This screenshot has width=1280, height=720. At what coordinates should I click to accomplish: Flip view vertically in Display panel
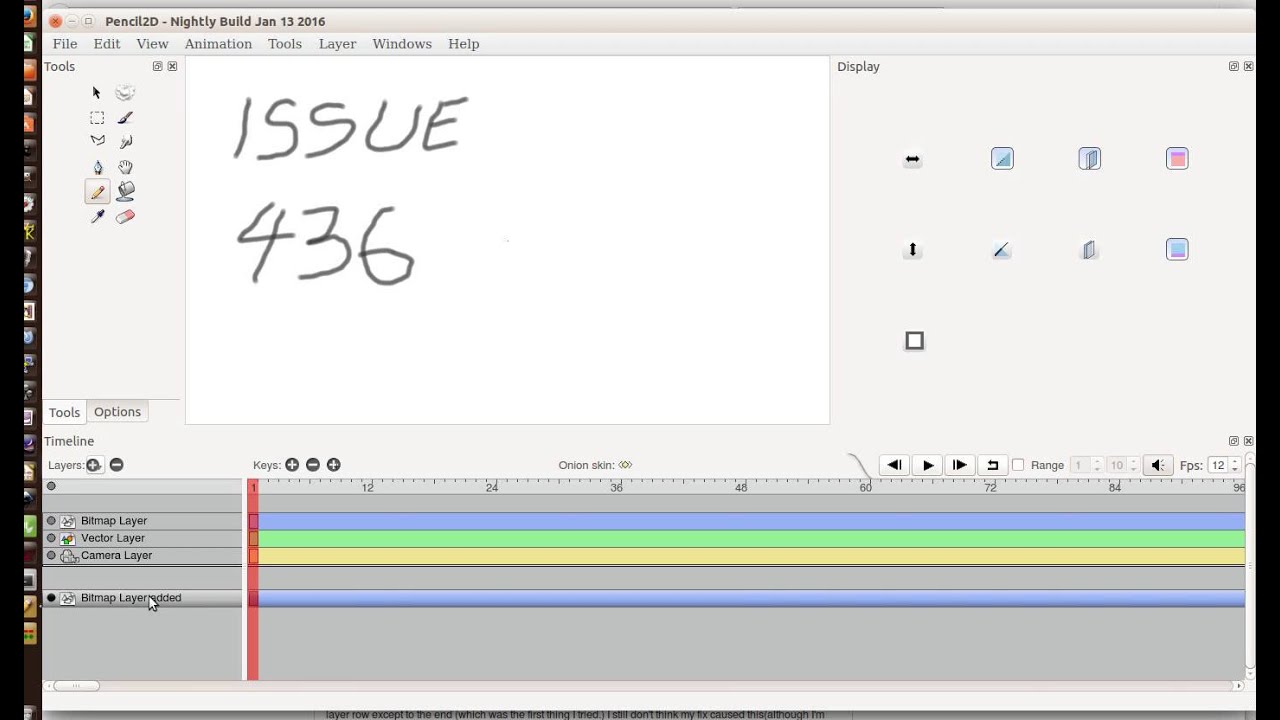(x=912, y=250)
